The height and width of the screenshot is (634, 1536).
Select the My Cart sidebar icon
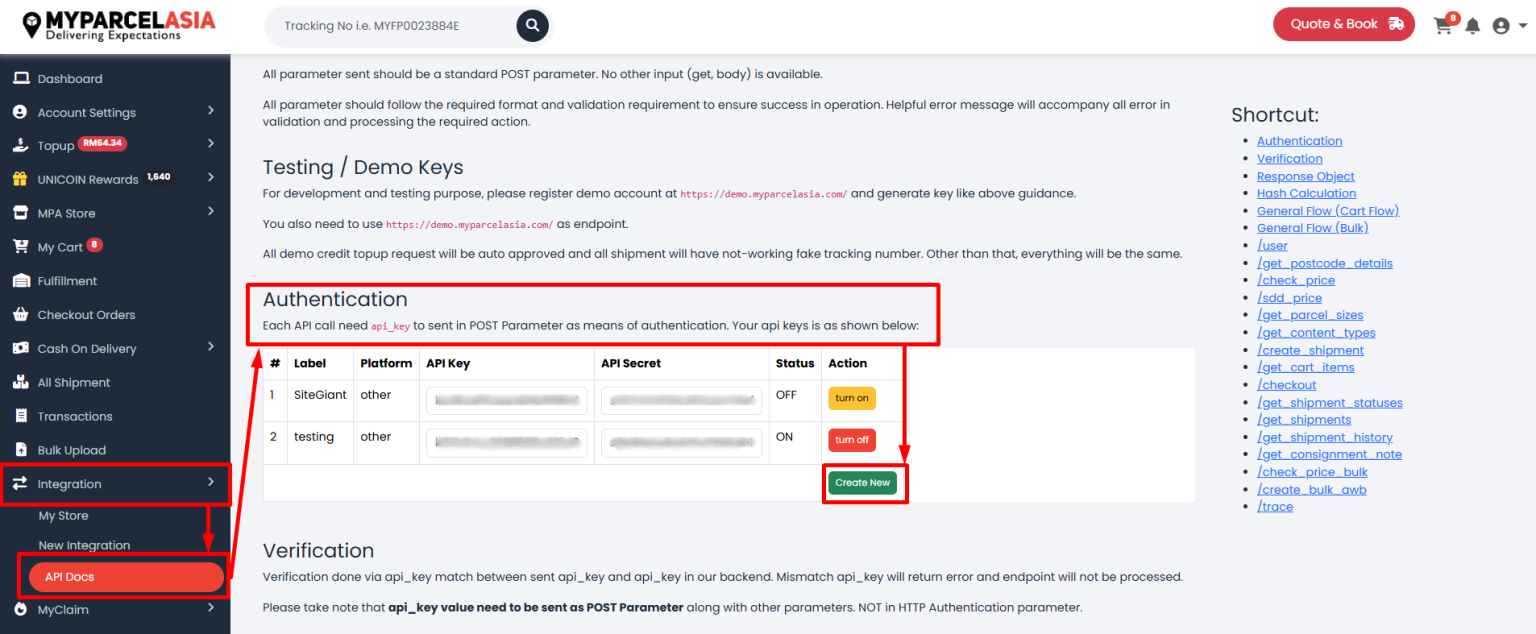19,246
